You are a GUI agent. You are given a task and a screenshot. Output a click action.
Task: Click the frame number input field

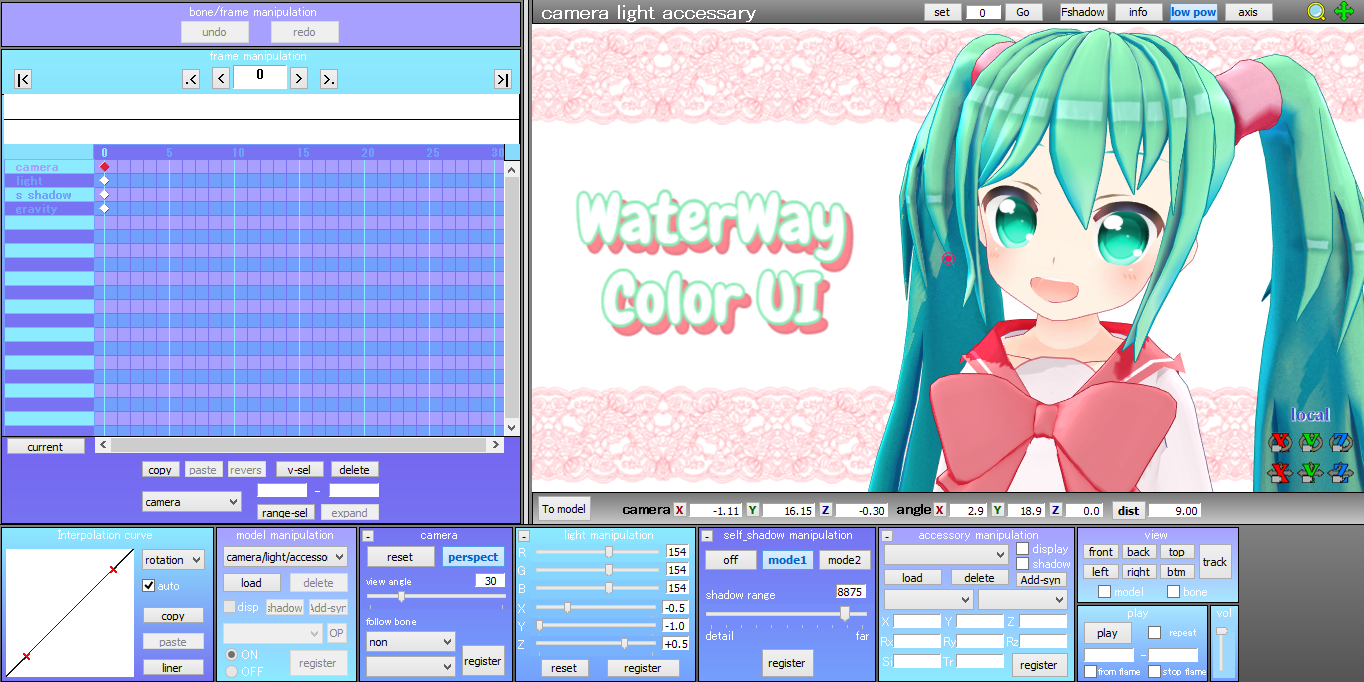tap(259, 78)
